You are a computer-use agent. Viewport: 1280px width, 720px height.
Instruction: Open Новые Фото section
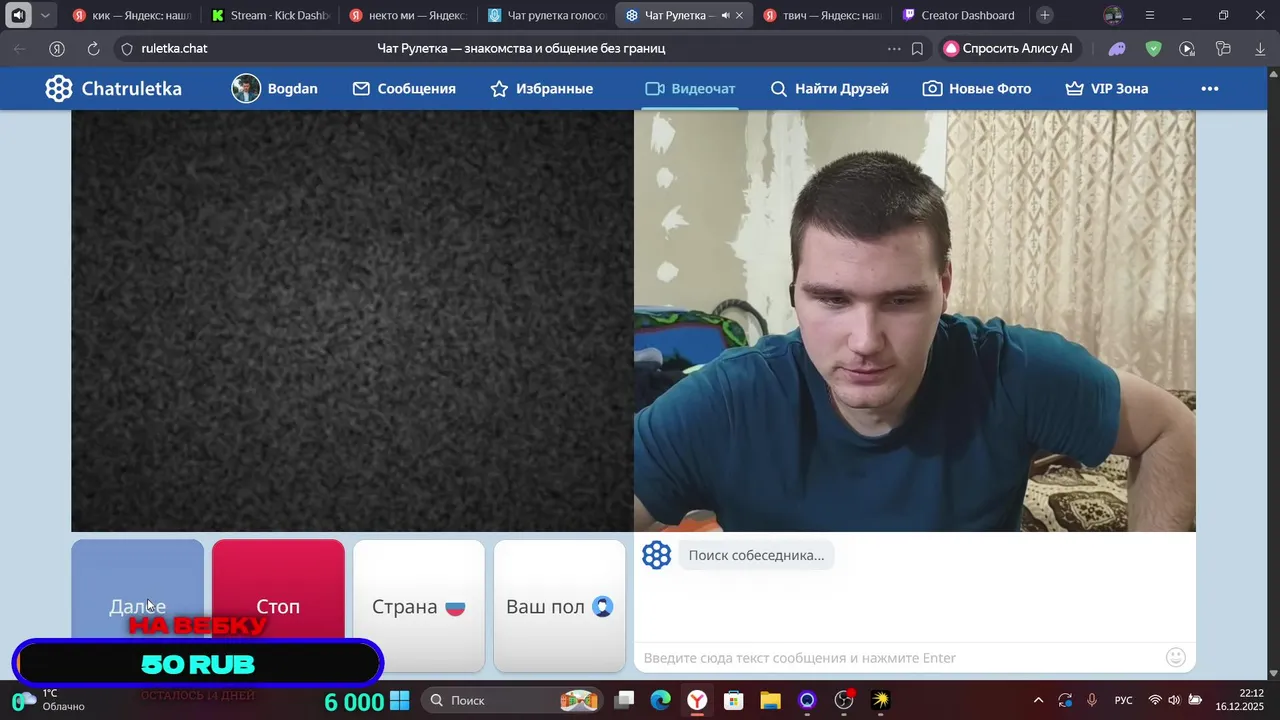tap(977, 88)
